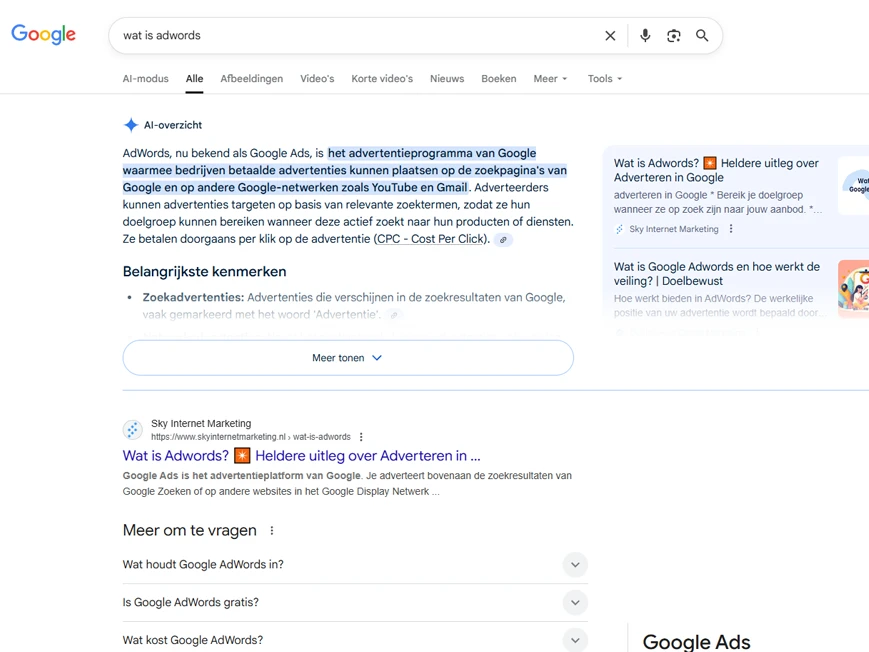
Task: Open the Video's tab
Action: [317, 79]
